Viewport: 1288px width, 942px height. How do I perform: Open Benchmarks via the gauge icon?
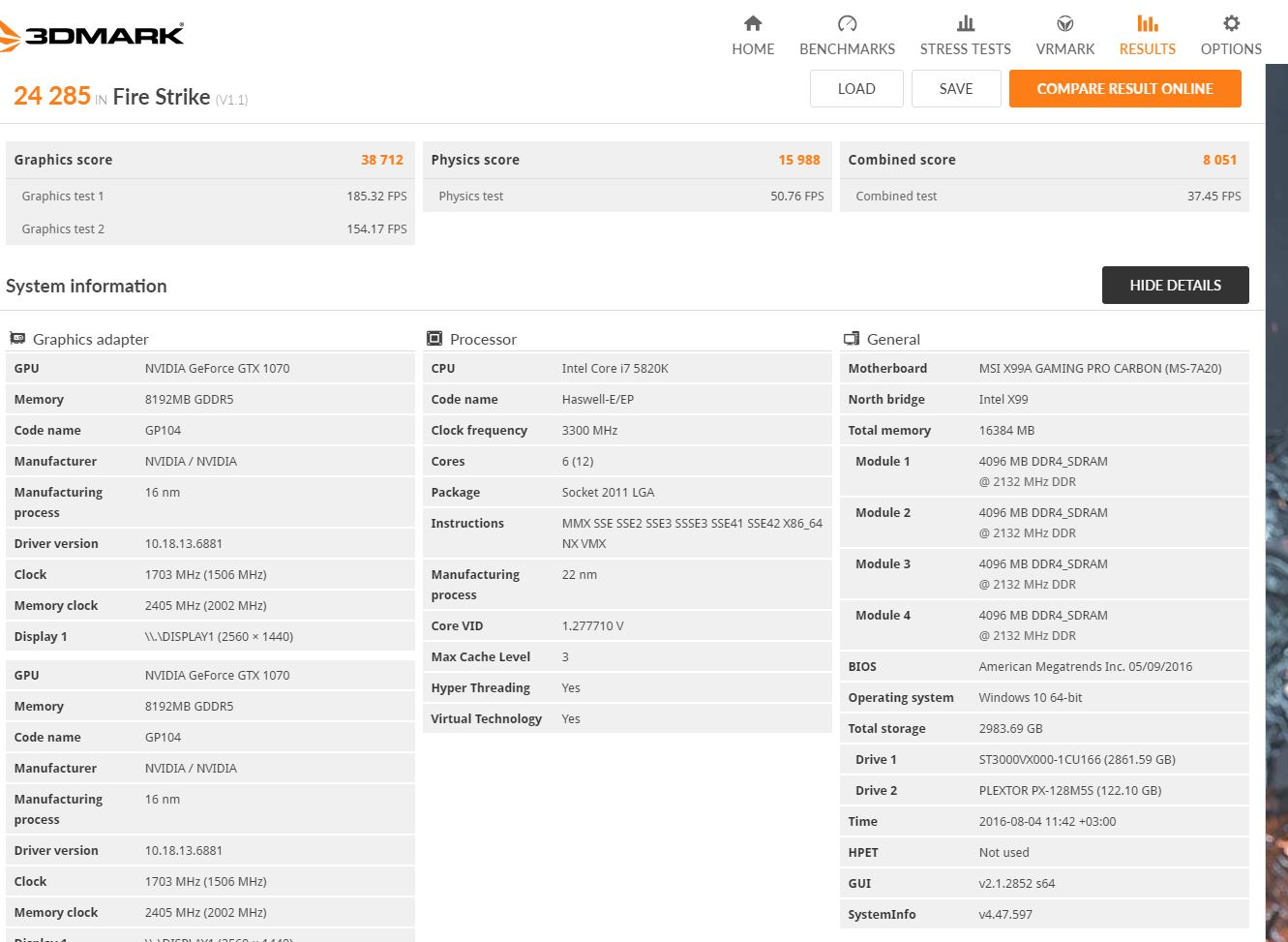tap(847, 23)
